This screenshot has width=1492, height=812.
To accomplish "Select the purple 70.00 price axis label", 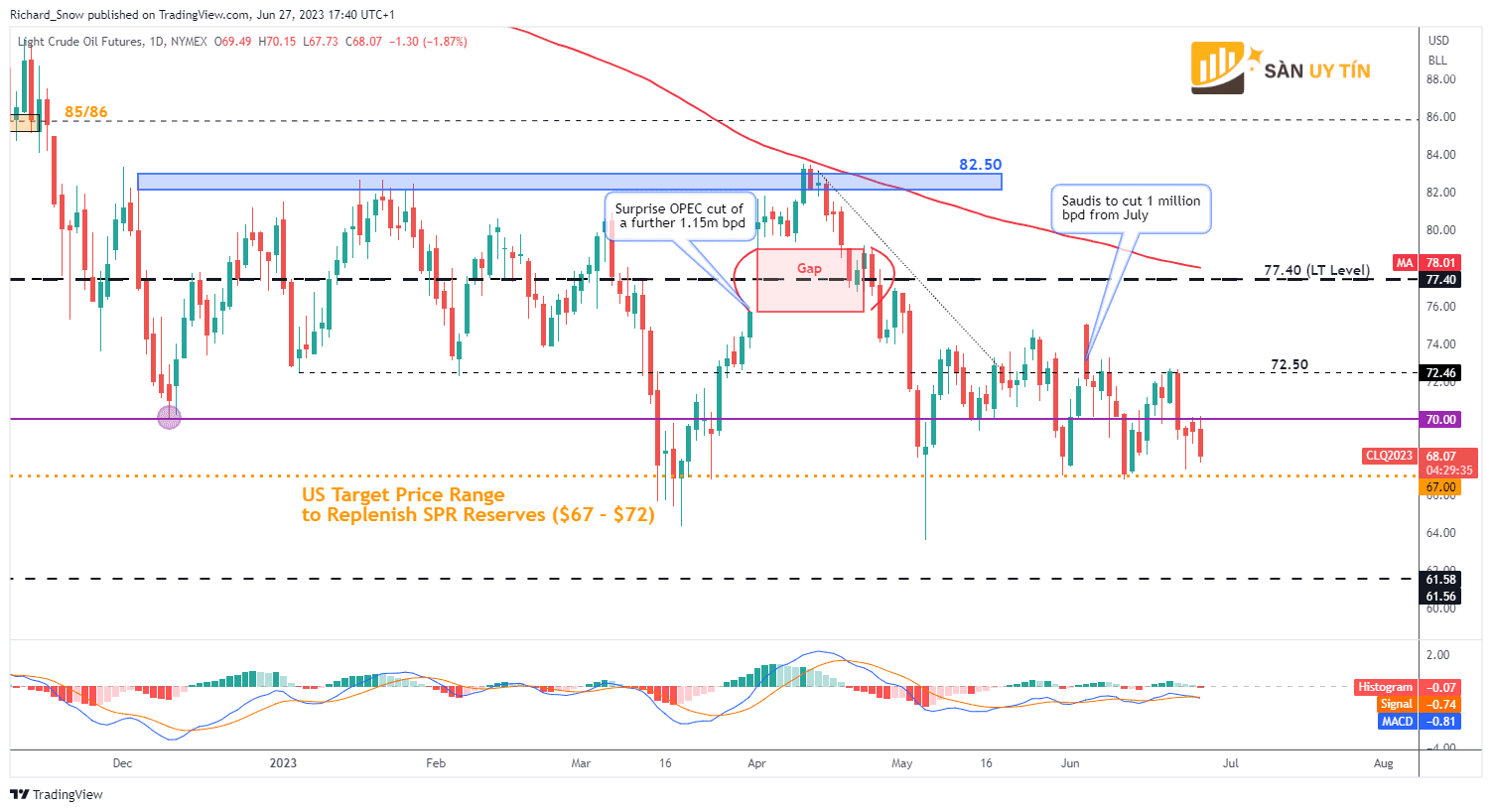I will [x=1441, y=419].
